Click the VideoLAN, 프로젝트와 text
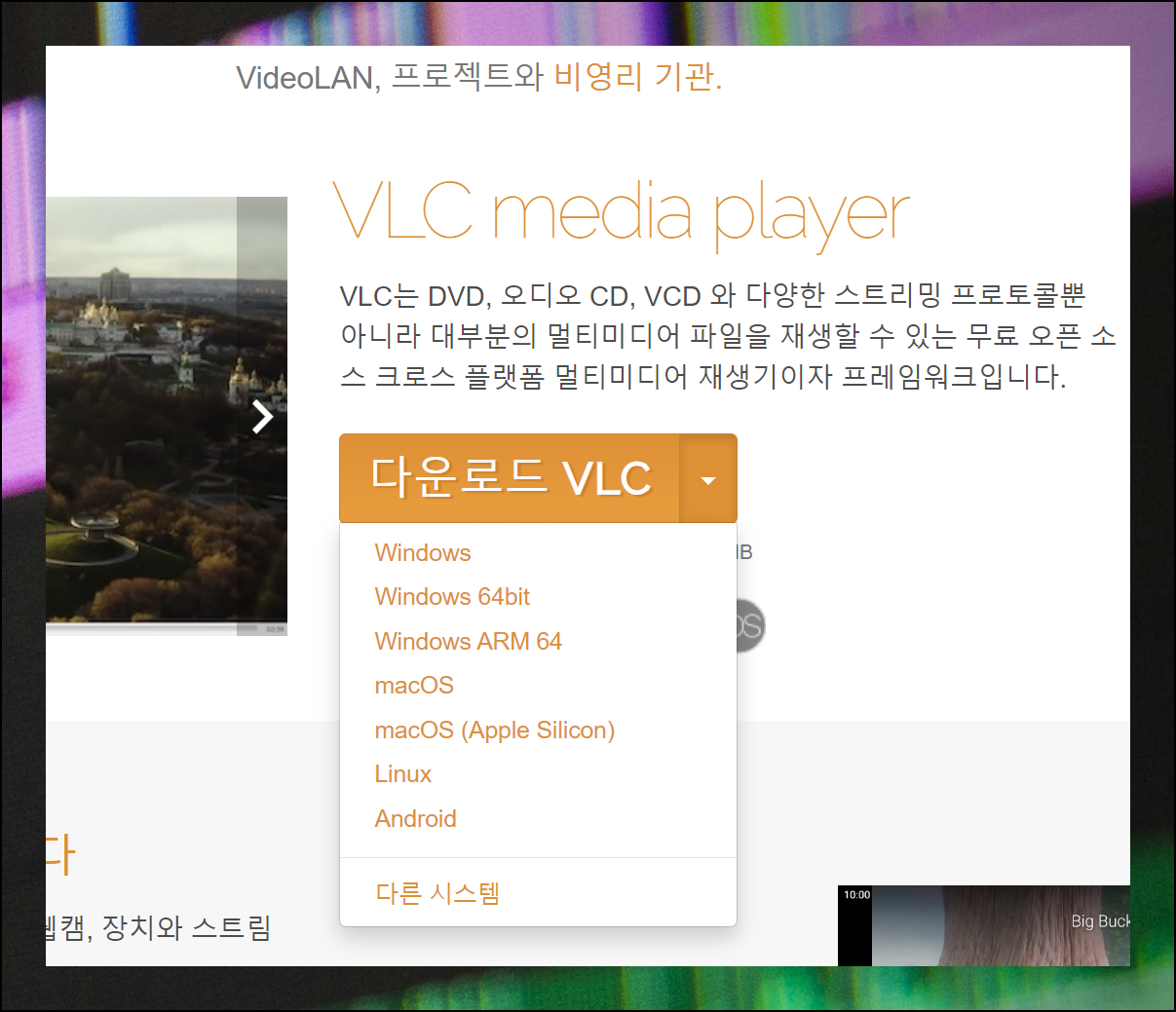 click(x=390, y=77)
